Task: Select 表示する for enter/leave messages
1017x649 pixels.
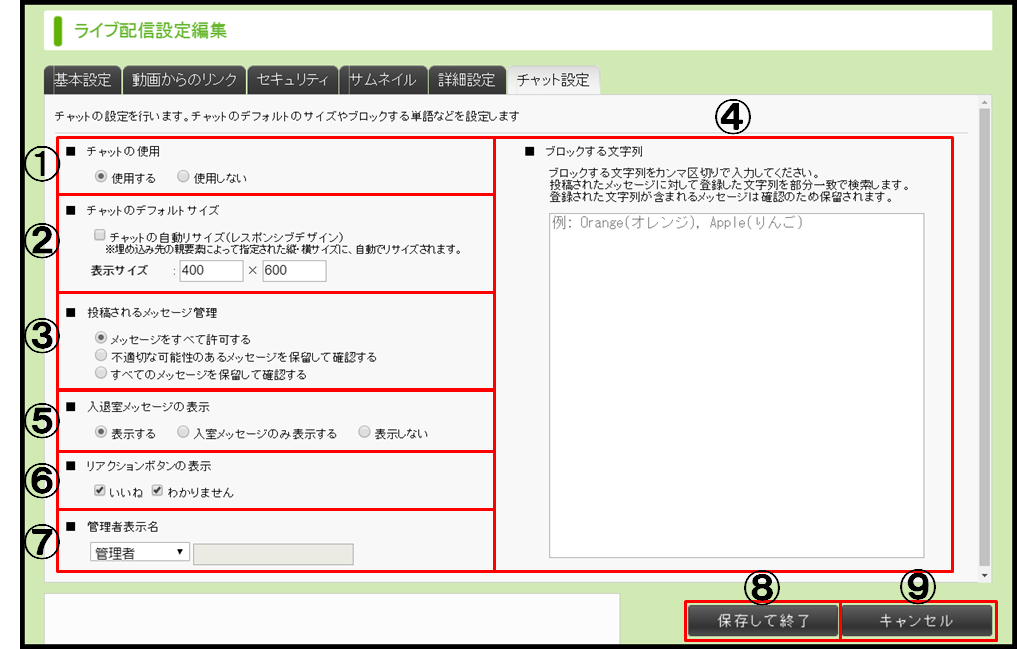Action: (101, 432)
